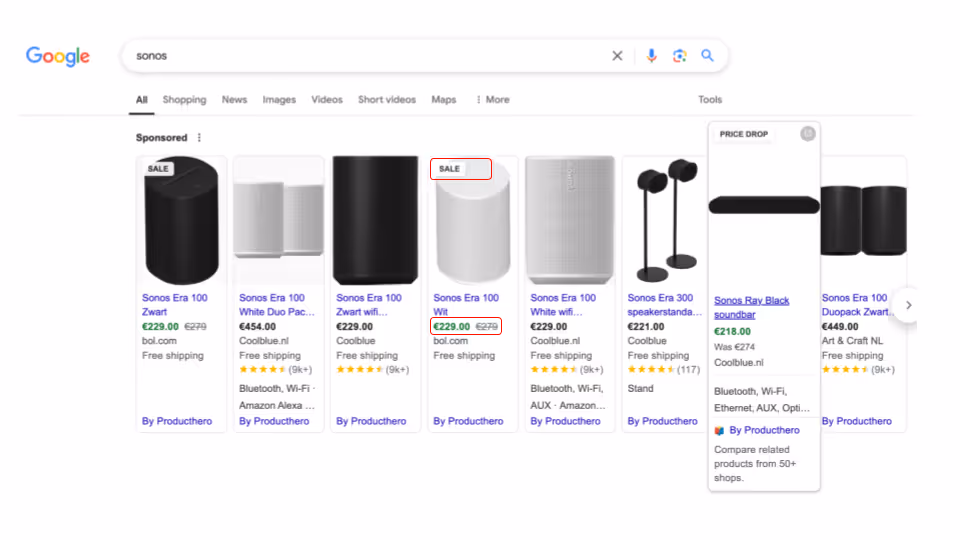The width and height of the screenshot is (960, 540).
Task: Click the Producthero icon in the Price Drop card
Action: click(x=719, y=430)
